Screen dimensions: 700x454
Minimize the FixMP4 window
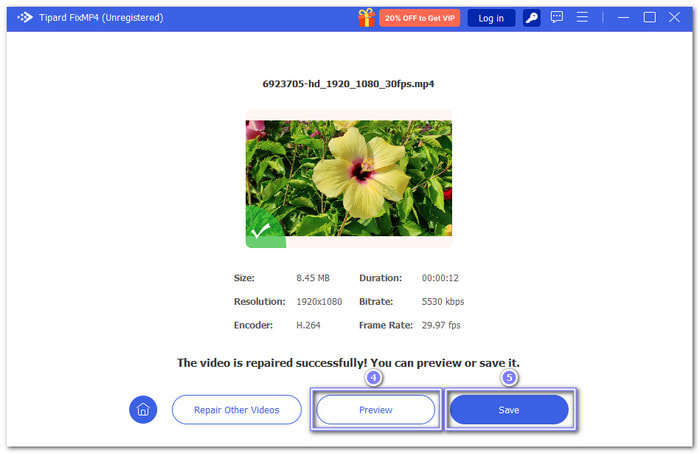point(623,18)
